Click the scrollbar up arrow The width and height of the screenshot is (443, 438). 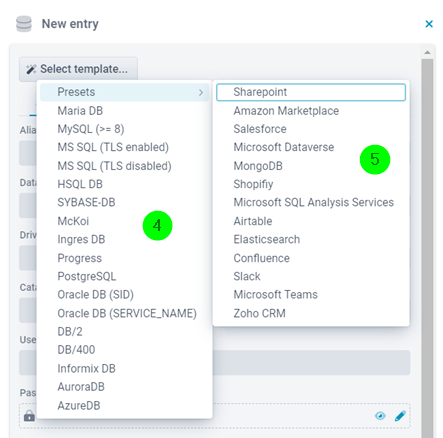coord(427,53)
